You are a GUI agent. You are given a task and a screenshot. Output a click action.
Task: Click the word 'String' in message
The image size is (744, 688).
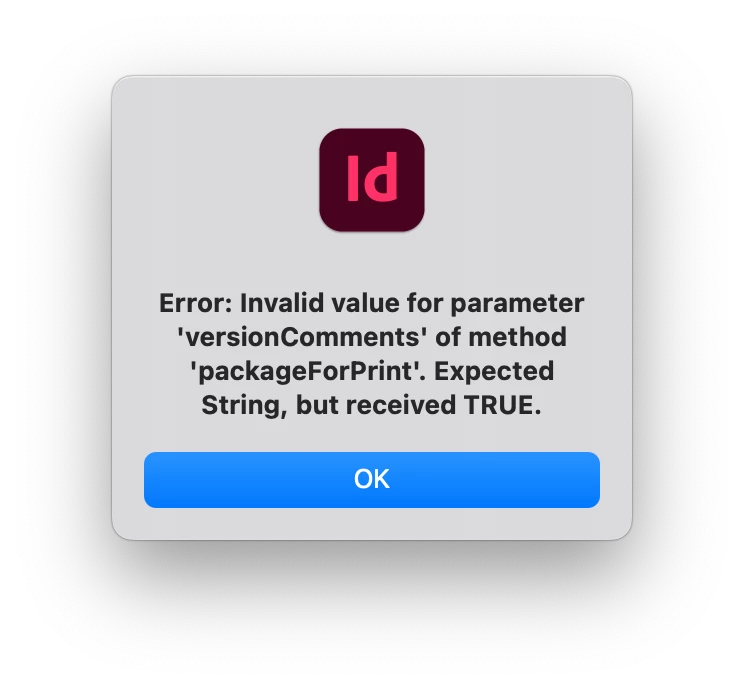tap(244, 406)
